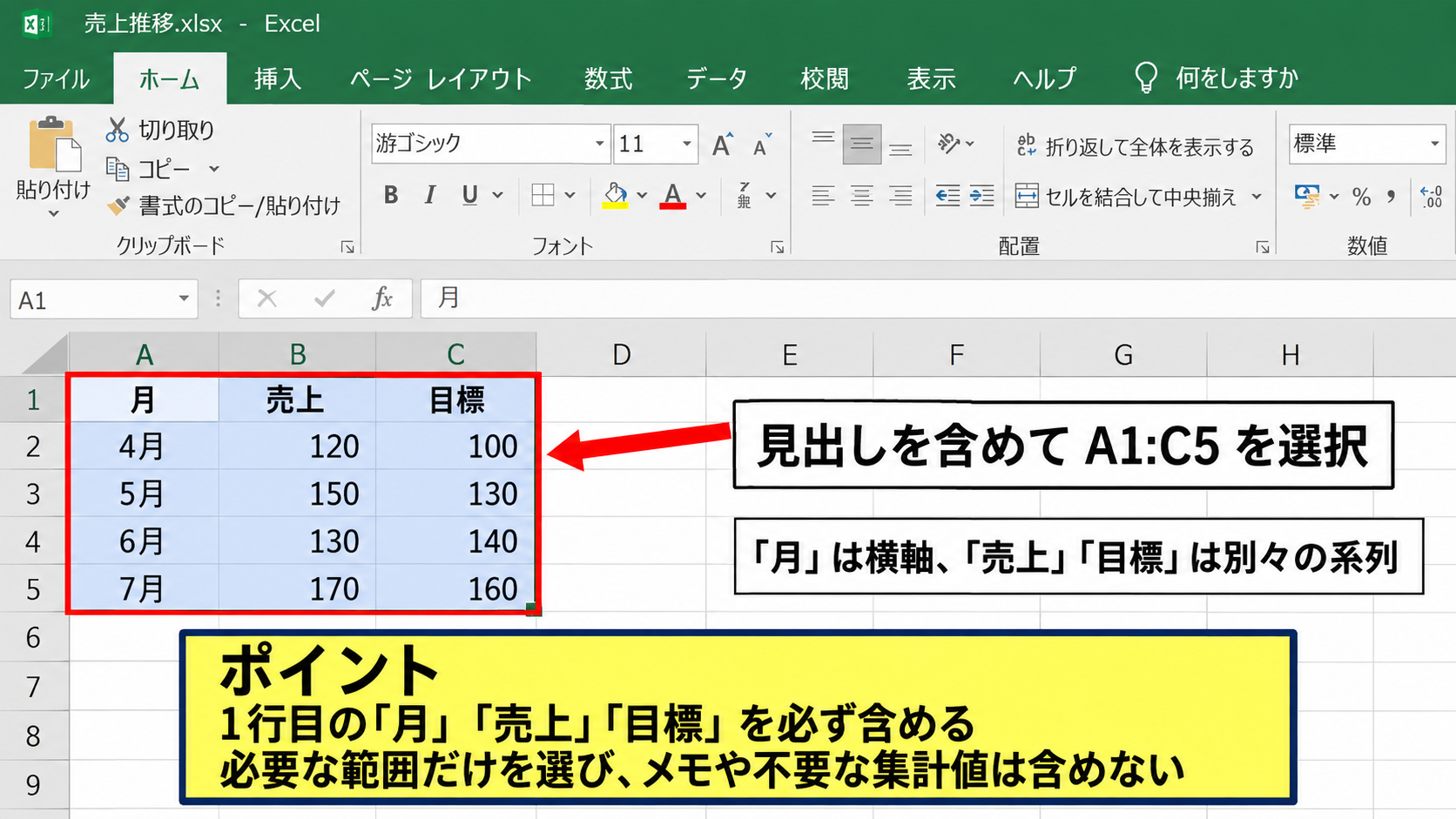Switch to the データ tab

716,78
